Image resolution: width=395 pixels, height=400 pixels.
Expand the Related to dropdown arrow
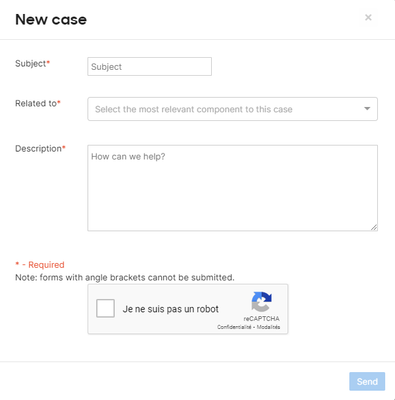[x=367, y=109]
